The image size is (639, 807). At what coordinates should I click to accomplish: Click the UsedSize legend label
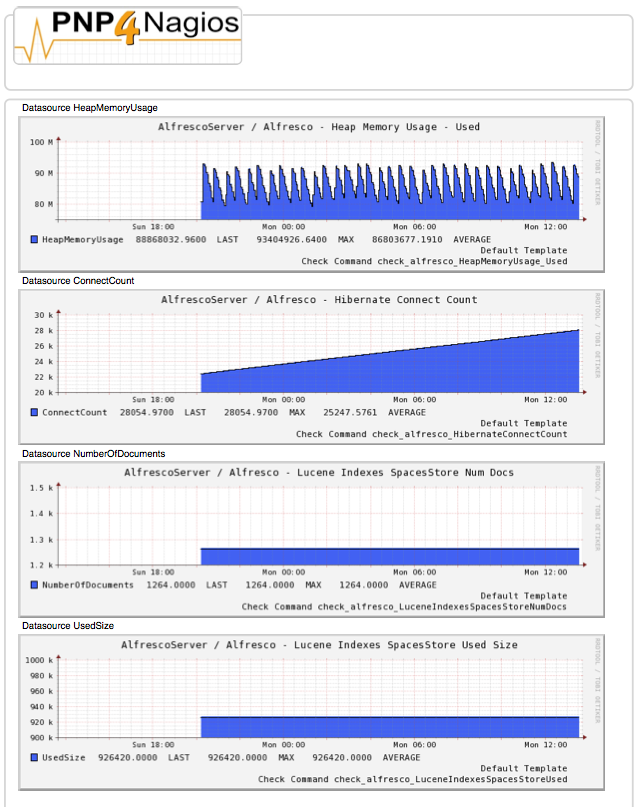click(64, 757)
